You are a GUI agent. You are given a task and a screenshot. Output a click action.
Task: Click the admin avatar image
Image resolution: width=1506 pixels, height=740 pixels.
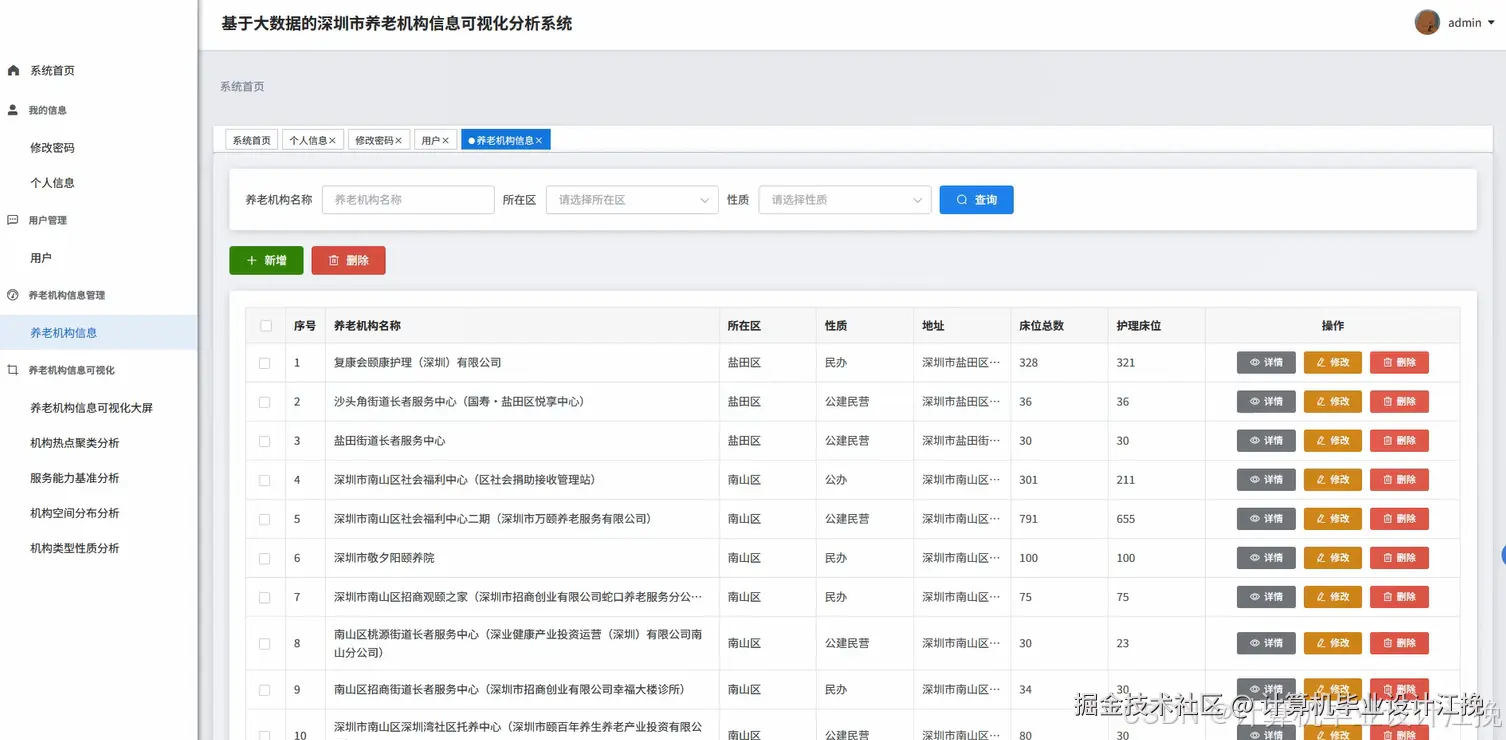[1427, 22]
